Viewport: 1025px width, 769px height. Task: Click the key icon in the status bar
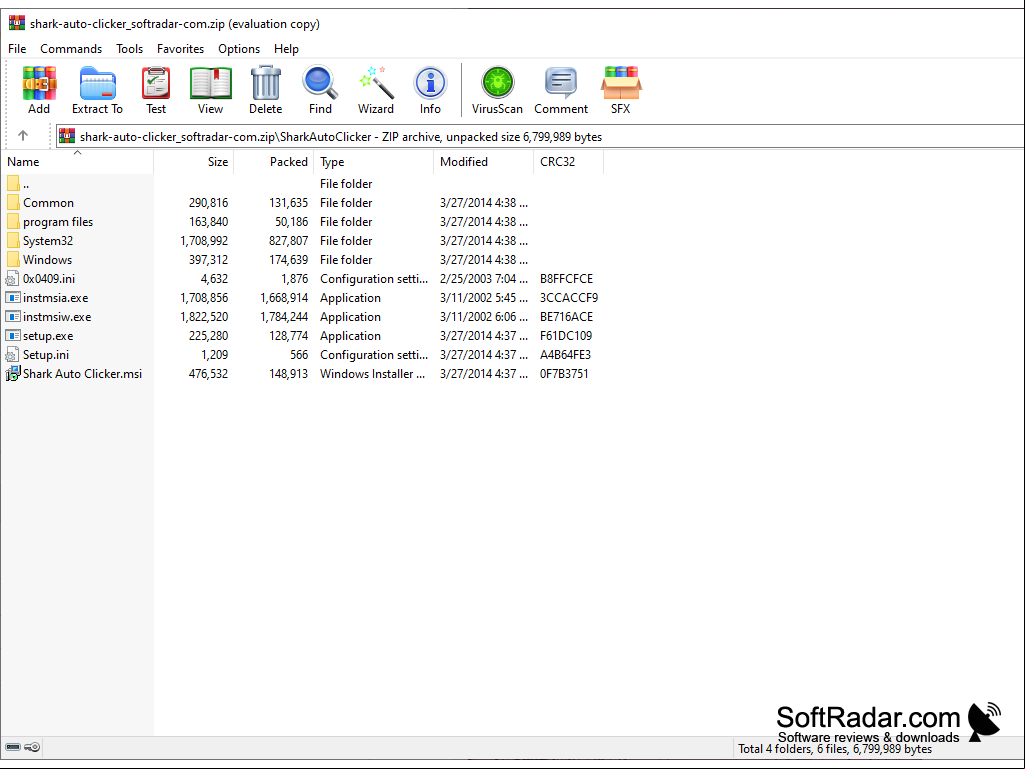tap(32, 747)
